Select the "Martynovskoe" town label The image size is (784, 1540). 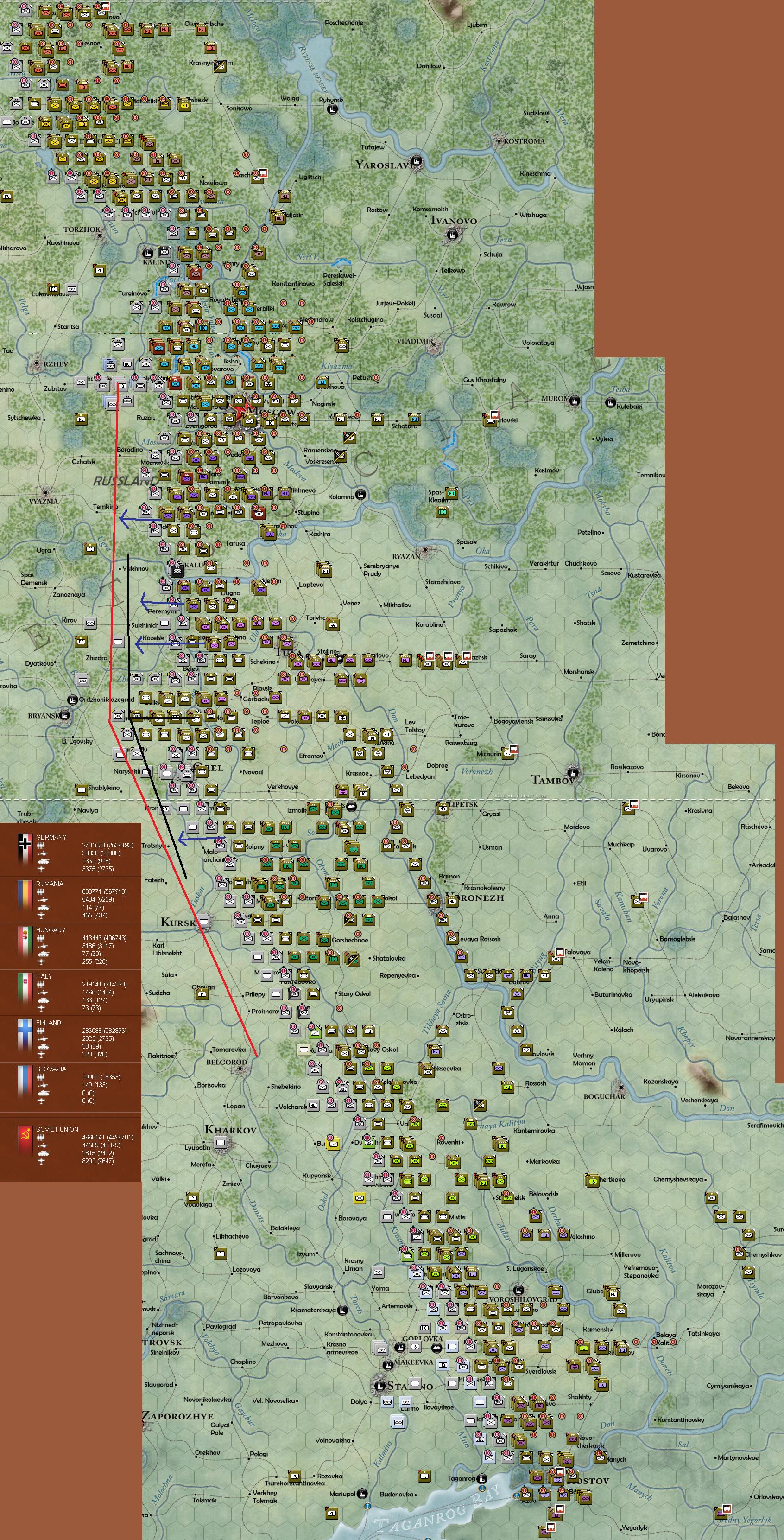(737, 1457)
